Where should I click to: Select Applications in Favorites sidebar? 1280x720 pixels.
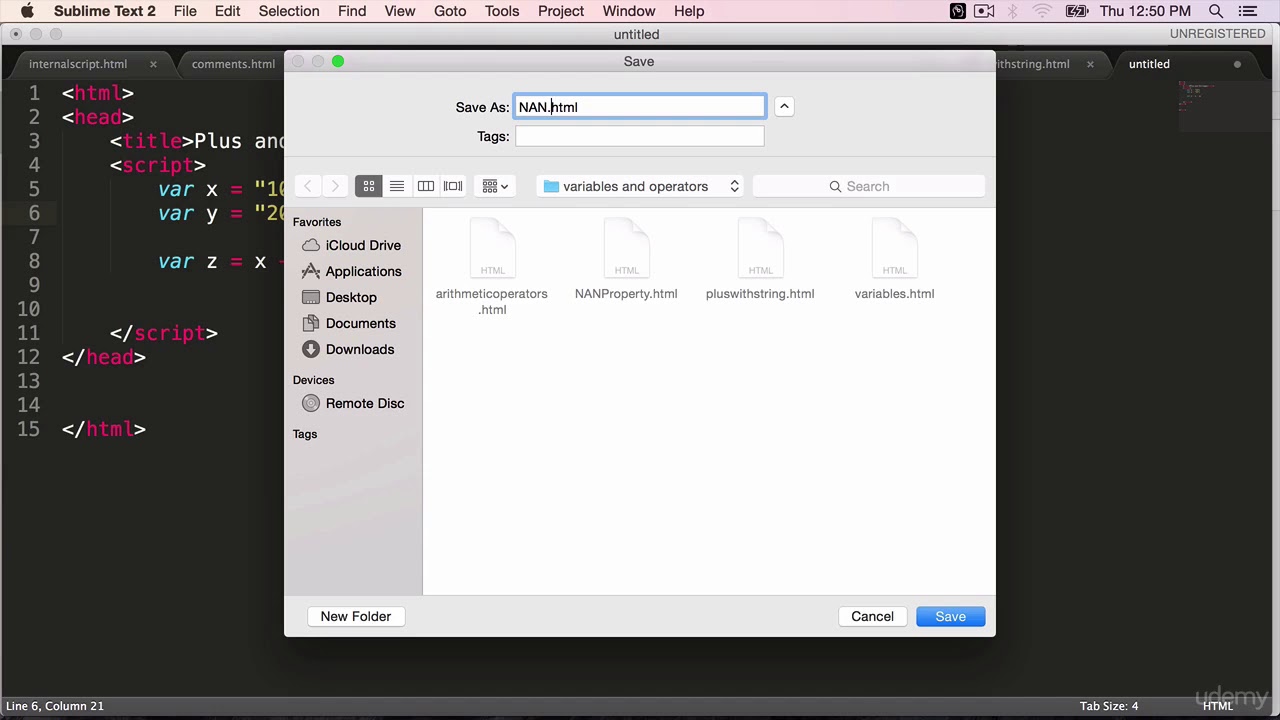[x=351, y=271]
